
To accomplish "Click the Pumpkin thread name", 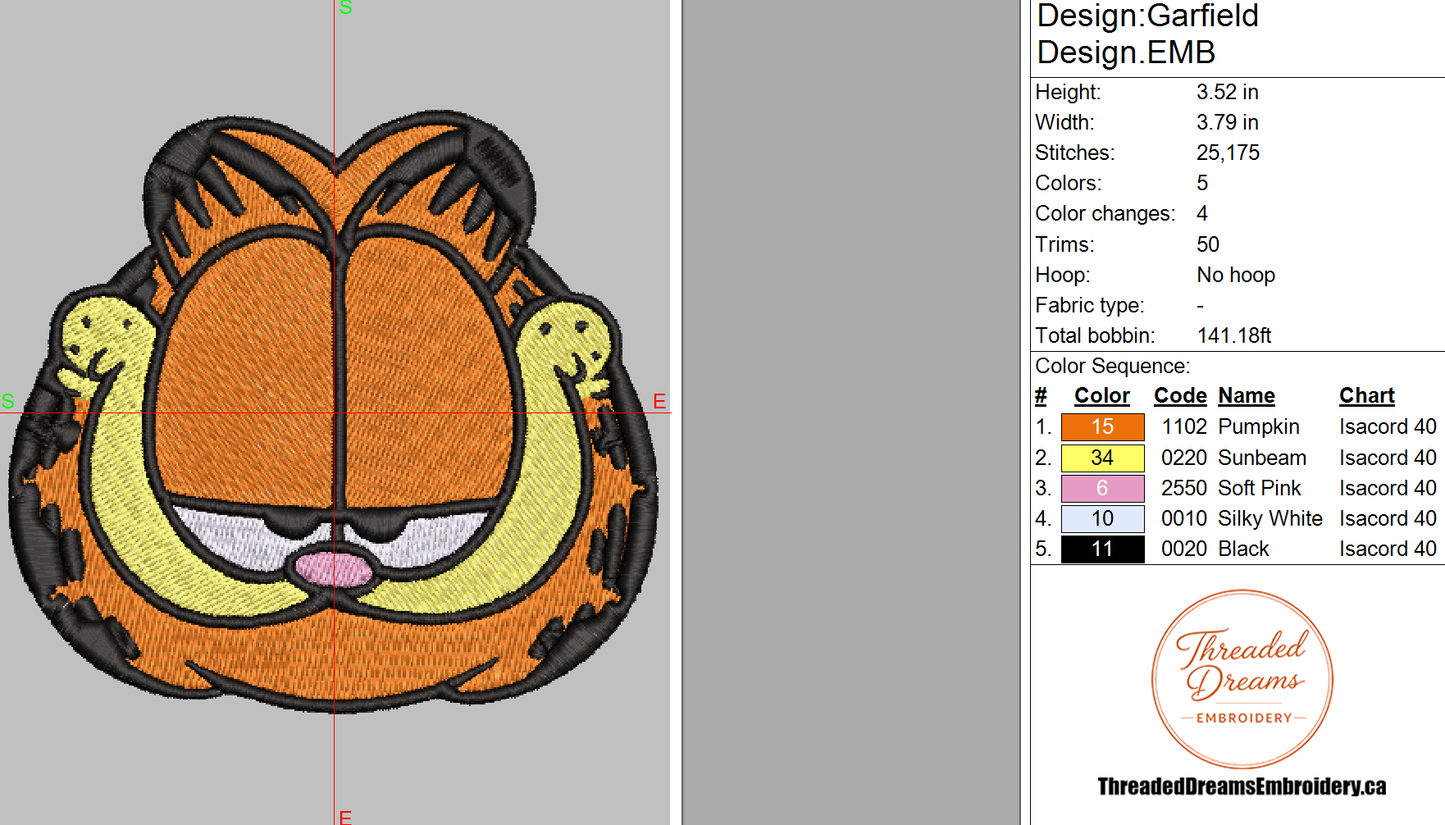I will tap(1259, 427).
